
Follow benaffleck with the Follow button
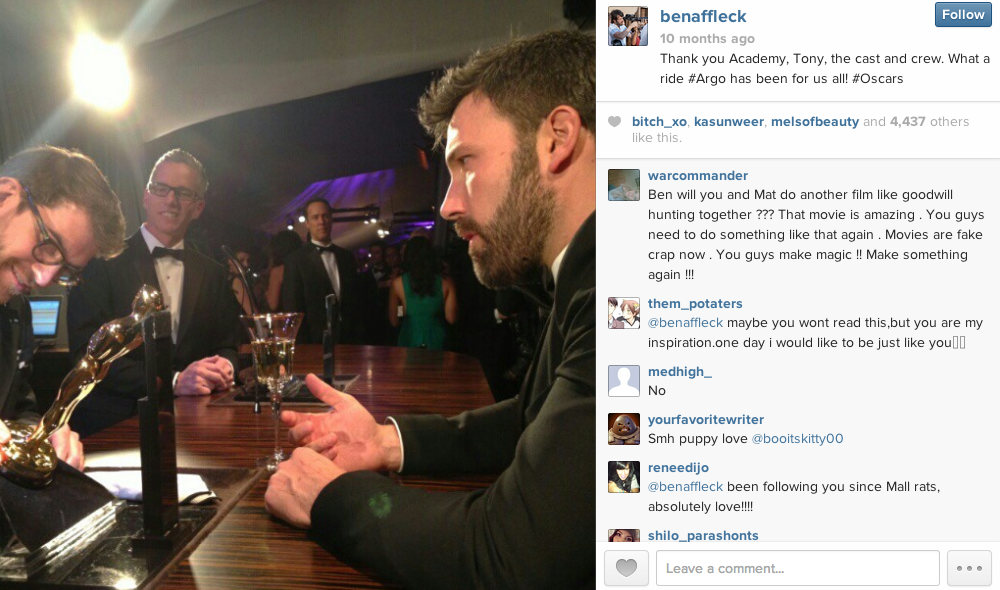click(963, 15)
